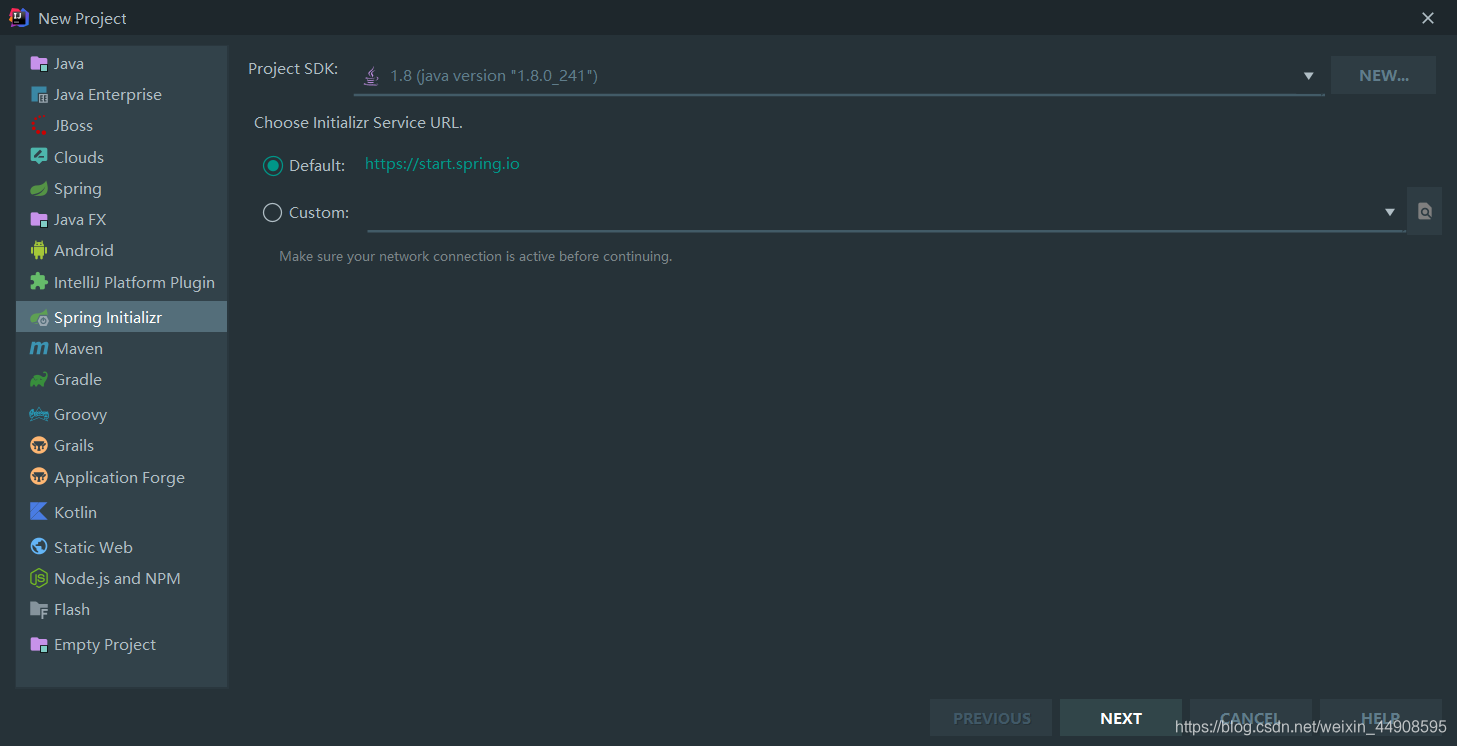Screen dimensions: 1457x746
Task: Select the Default Initializr URL radio button
Action: coord(272,165)
